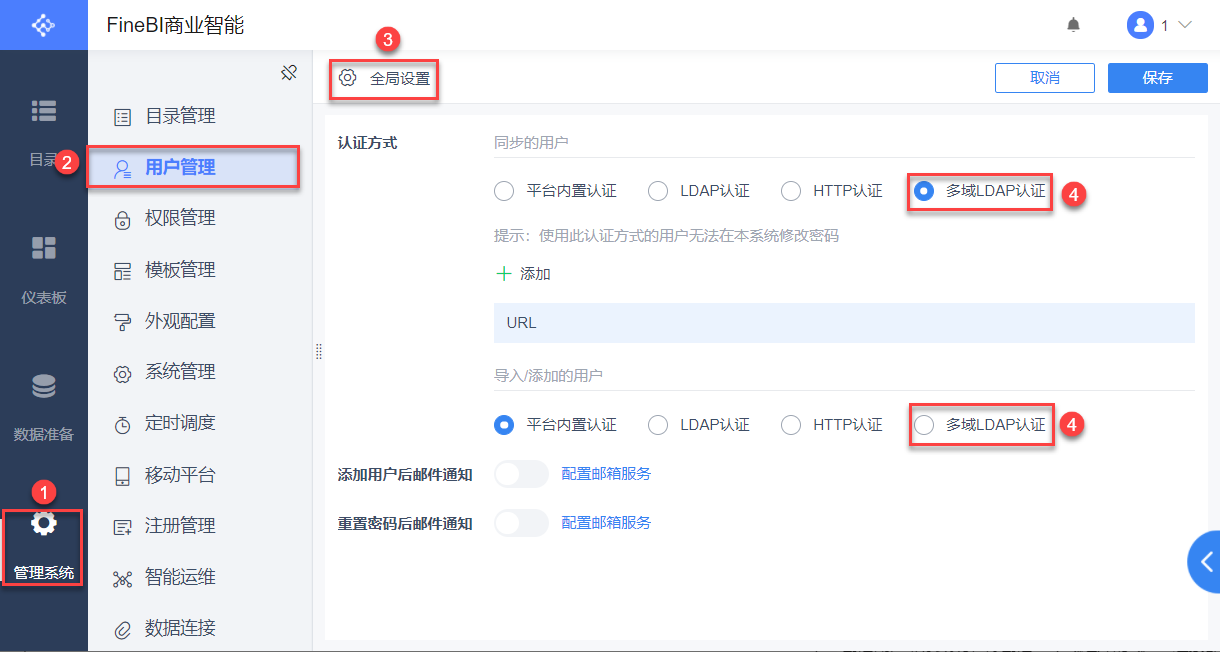1220x652 pixels.
Task: Open 权限管理 in the admin menu
Action: pyautogui.click(x=179, y=217)
